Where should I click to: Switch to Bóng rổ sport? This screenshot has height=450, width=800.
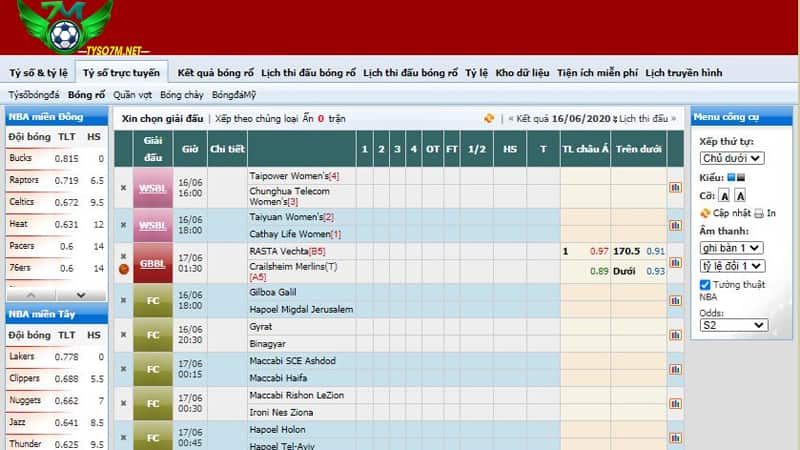point(86,95)
